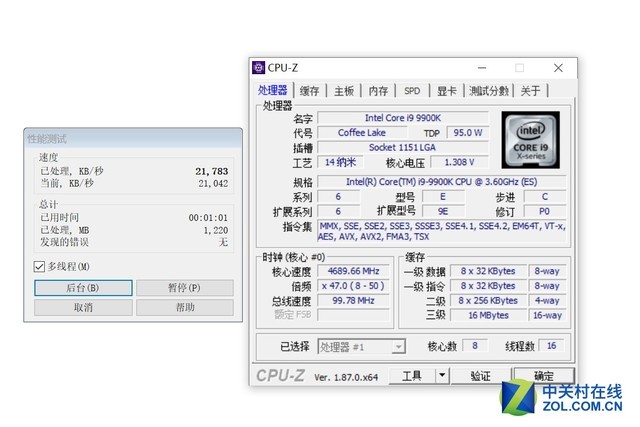Open the 处理器 #1 selection dropdown
The height and width of the screenshot is (427, 640).
[361, 347]
